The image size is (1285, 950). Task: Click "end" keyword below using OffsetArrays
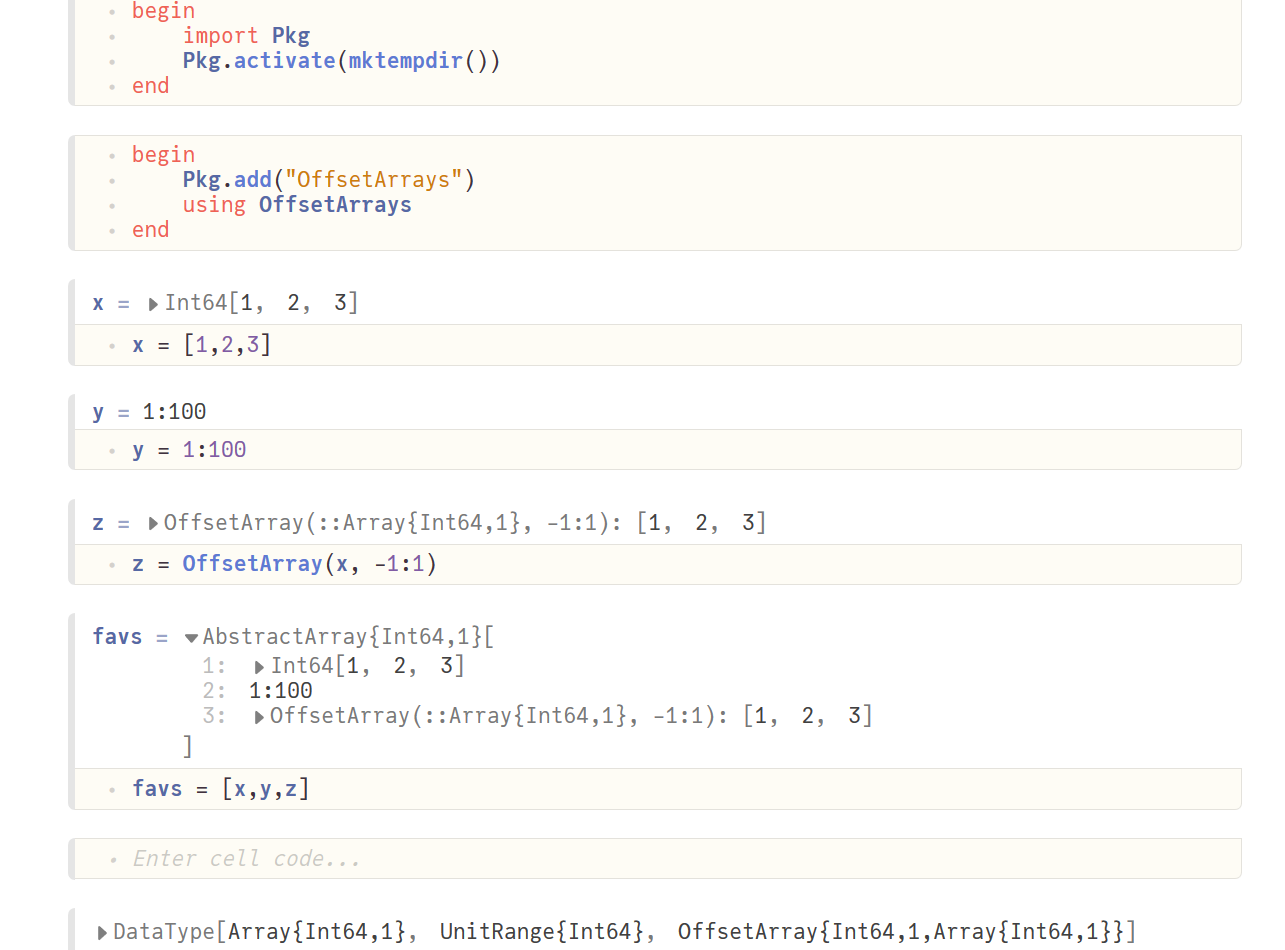coord(151,230)
